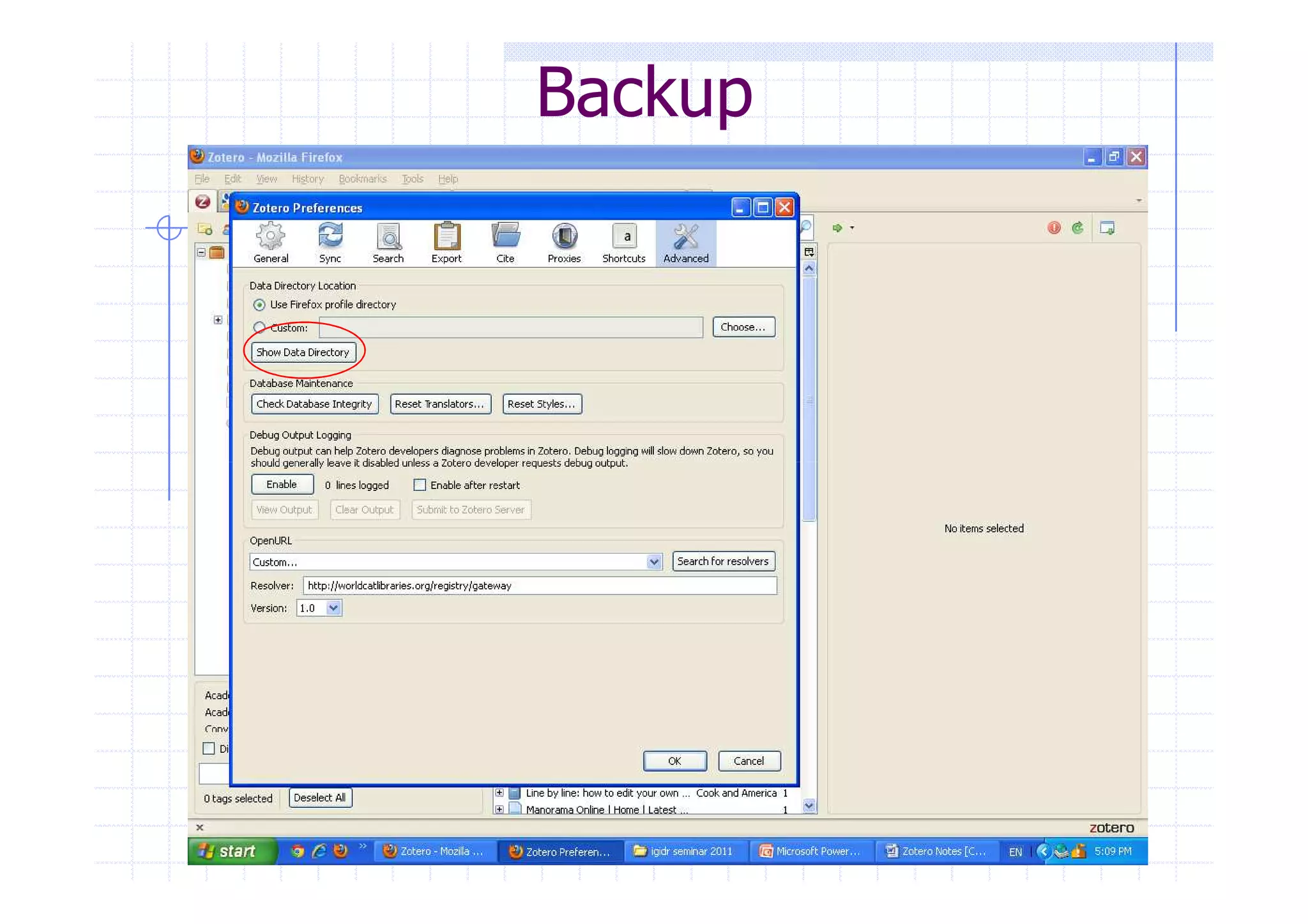Open the Sync preferences pane
The width and height of the screenshot is (1308, 924).
click(330, 243)
